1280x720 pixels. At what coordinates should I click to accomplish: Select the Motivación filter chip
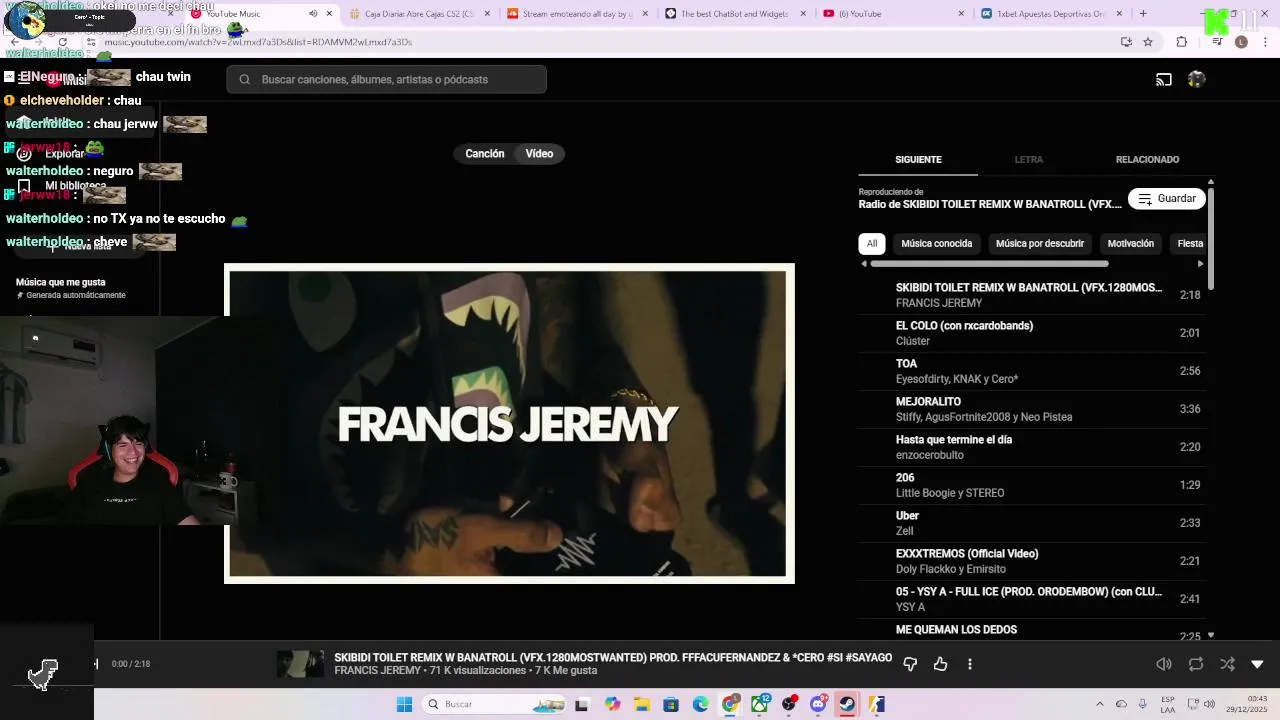(x=1131, y=244)
